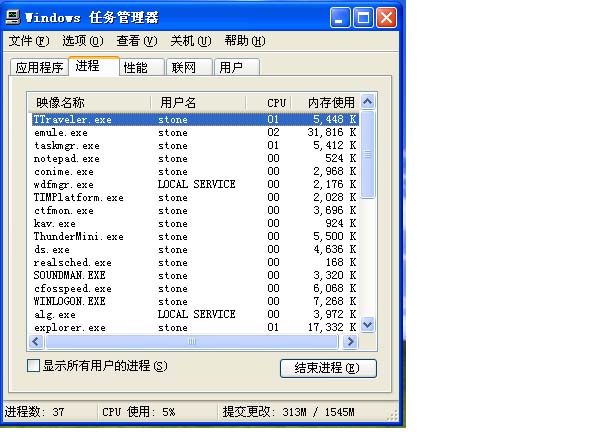The image size is (600, 447).
Task: Click the 31,816 K memory value
Action: 332,132
